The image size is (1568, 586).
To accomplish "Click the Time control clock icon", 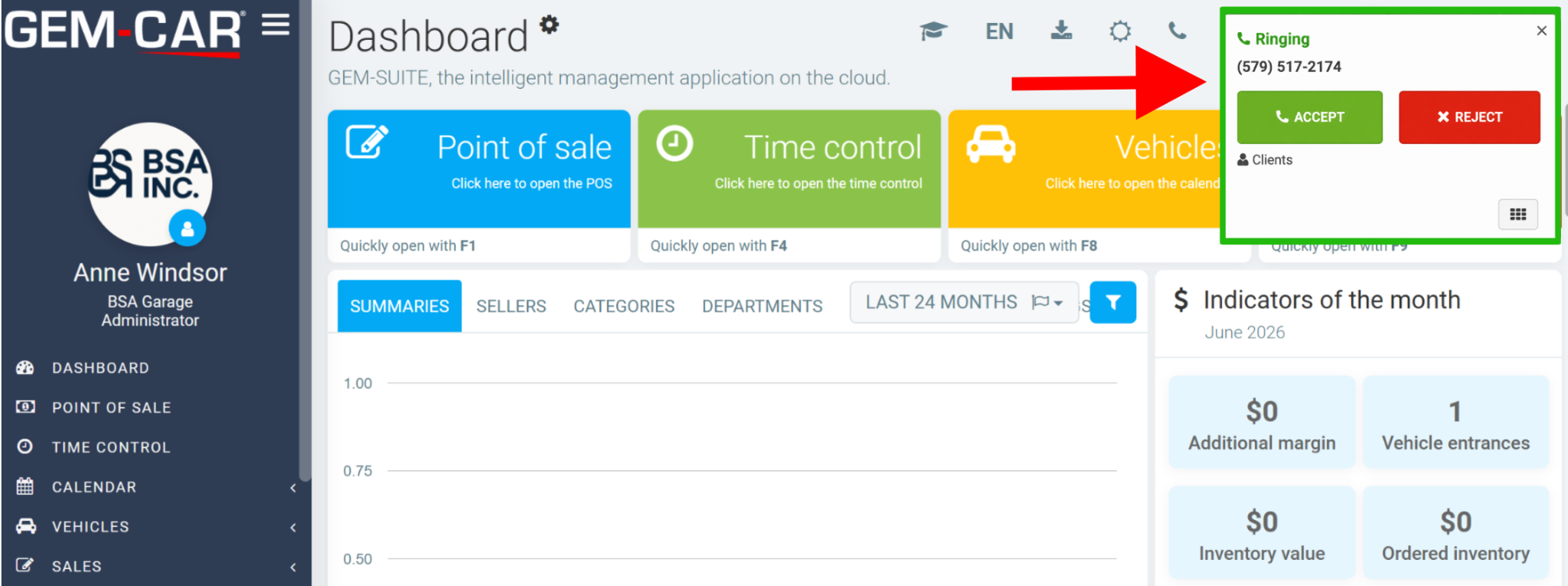I will click(x=675, y=143).
